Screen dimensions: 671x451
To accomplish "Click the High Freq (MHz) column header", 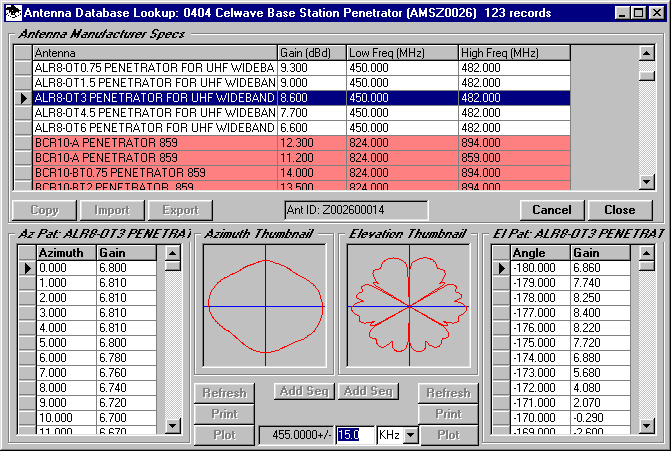I will (514, 53).
